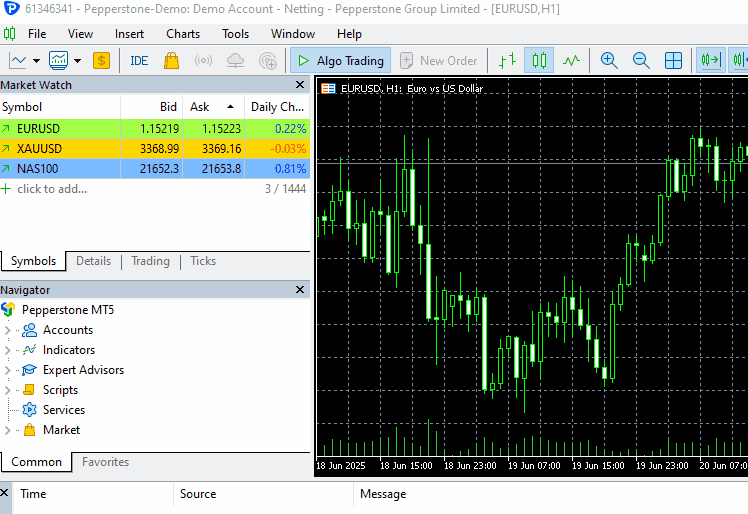Expand the Indicators tree node
This screenshot has height=514, width=748.
click(7, 350)
